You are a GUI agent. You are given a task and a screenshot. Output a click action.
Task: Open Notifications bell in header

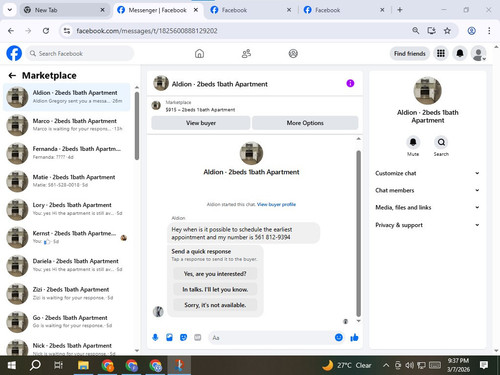tap(460, 53)
